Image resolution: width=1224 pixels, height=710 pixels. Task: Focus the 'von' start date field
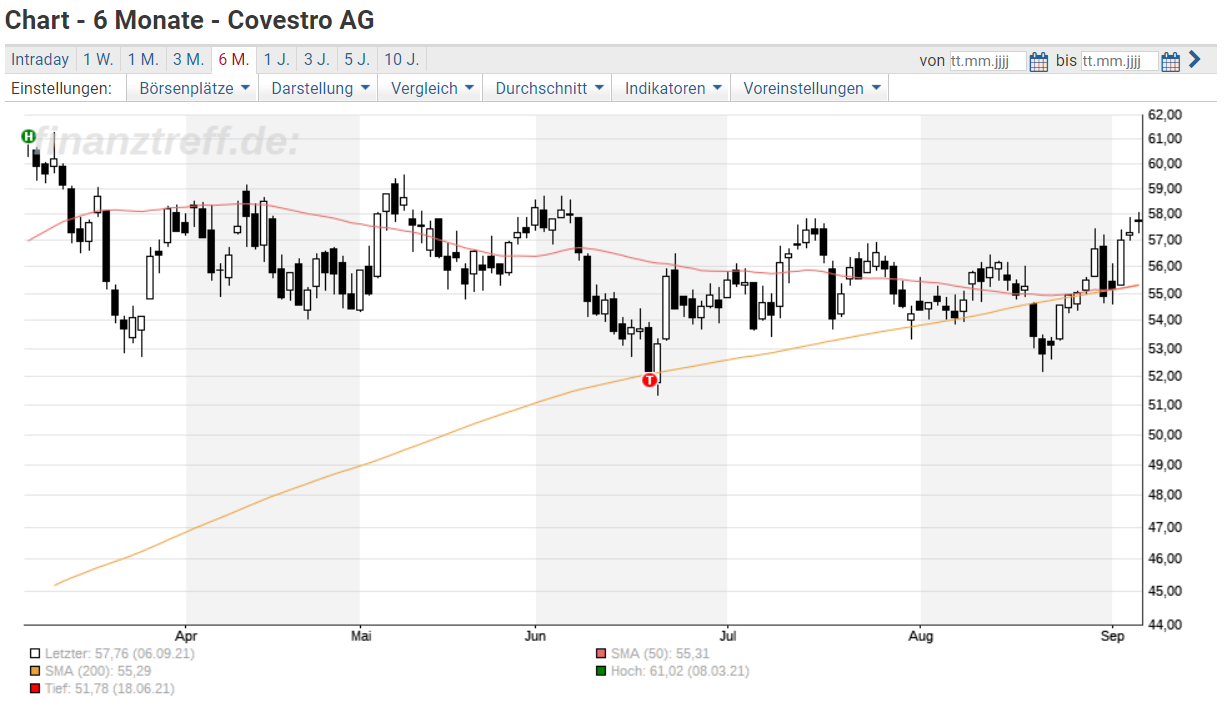point(988,61)
